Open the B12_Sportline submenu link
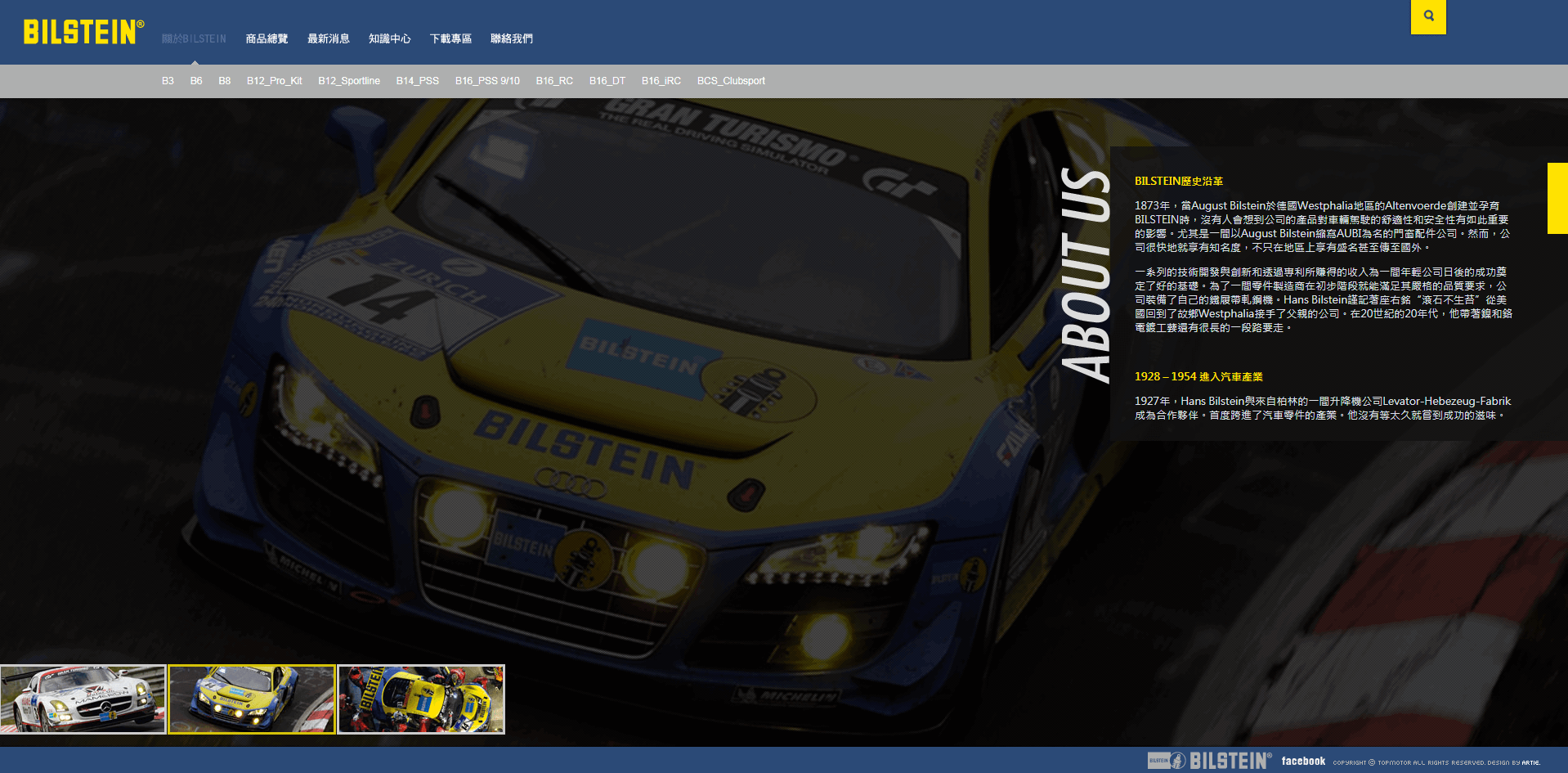Viewport: 1568px width, 773px height. tap(349, 81)
